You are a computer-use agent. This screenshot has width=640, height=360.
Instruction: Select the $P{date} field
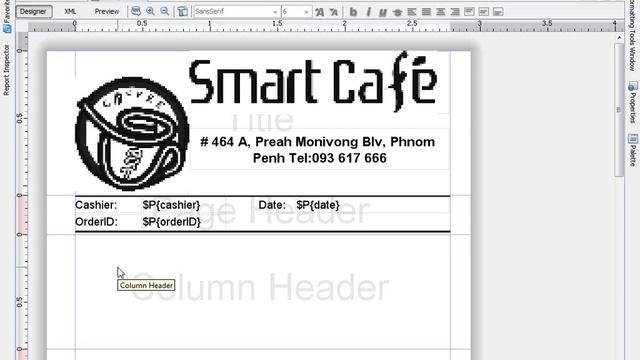[x=318, y=205]
